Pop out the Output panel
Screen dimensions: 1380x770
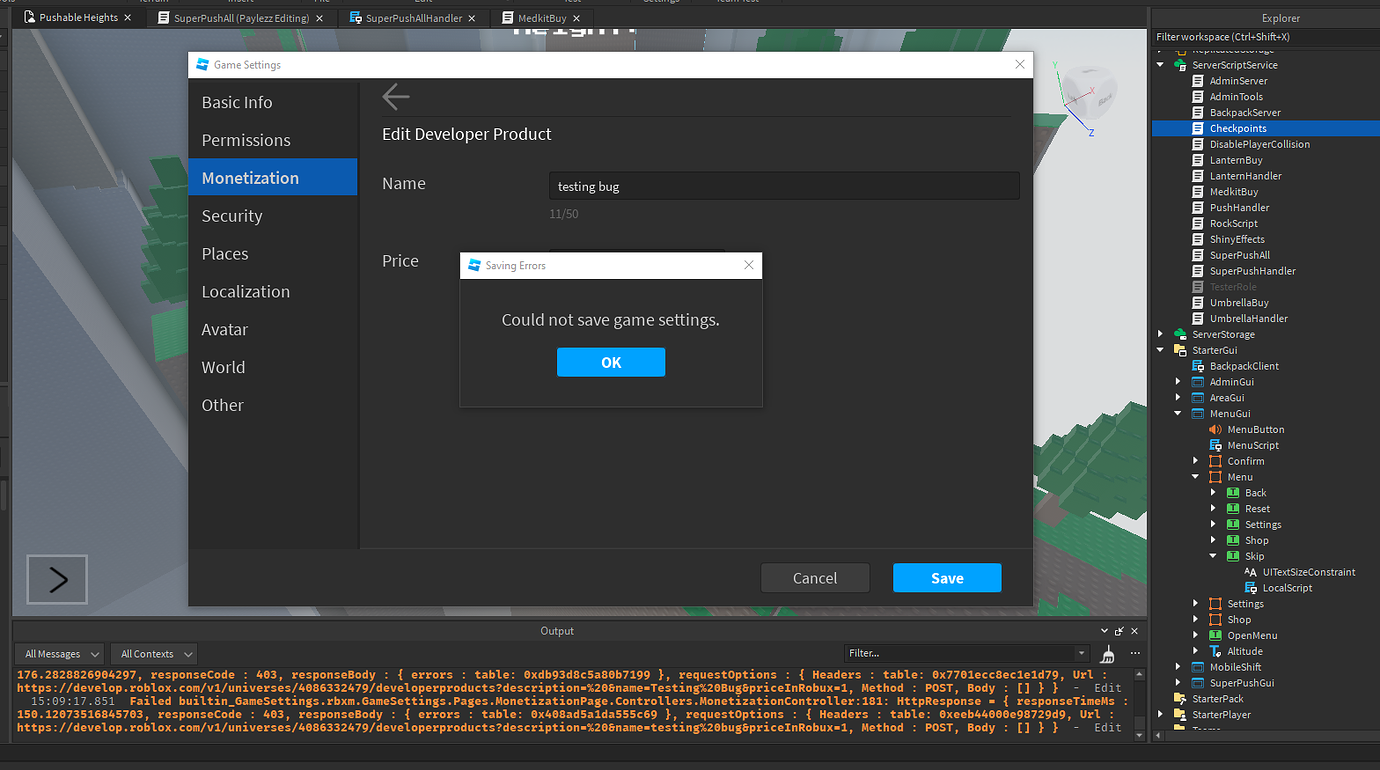pyautogui.click(x=1119, y=631)
